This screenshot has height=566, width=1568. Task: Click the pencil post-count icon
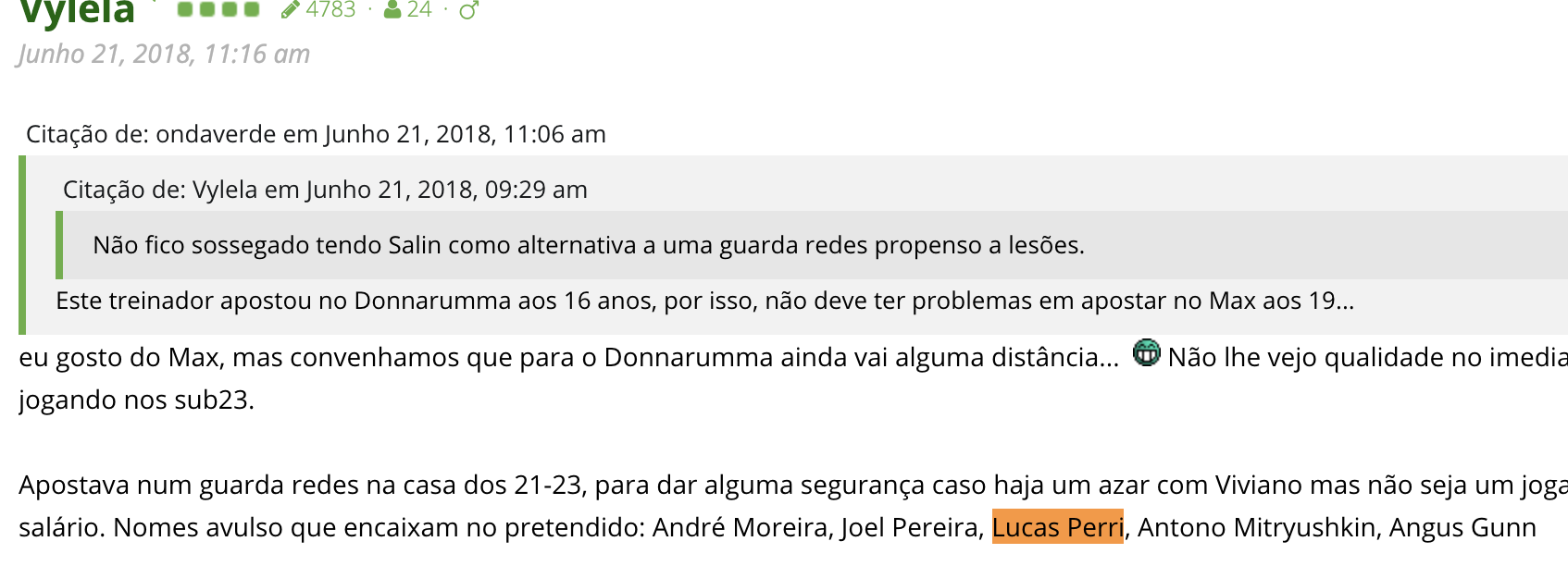(x=291, y=10)
